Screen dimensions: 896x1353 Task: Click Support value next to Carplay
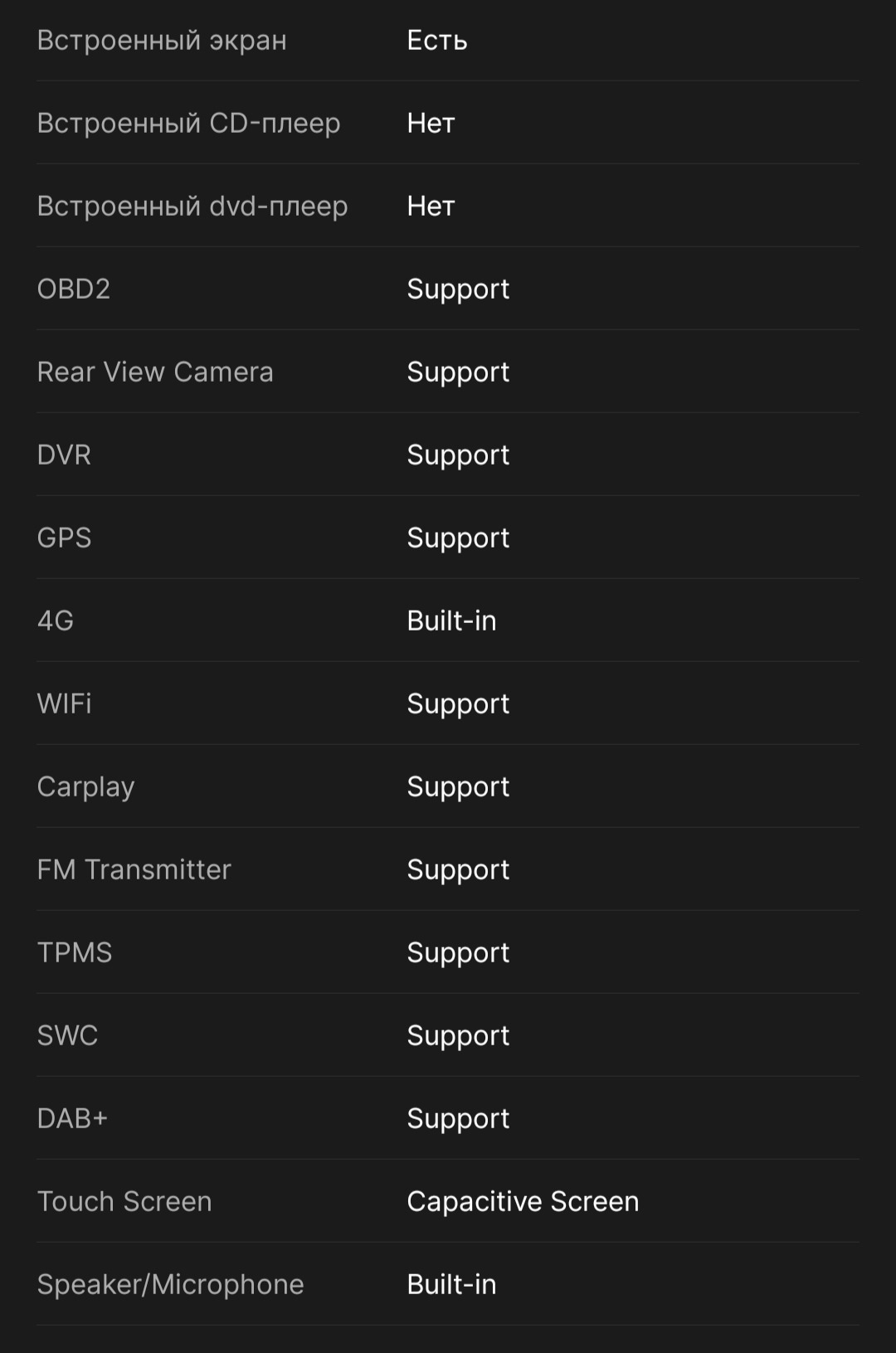click(458, 787)
